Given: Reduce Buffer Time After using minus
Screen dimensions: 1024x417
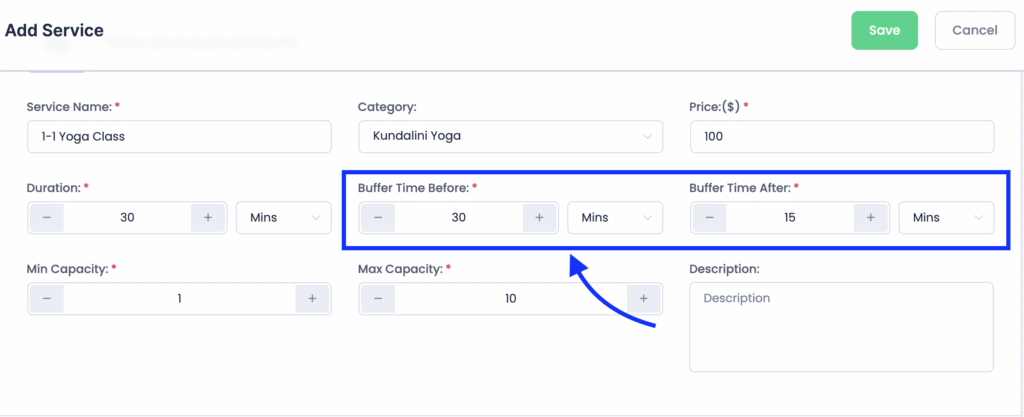Looking at the screenshot, I should [x=710, y=217].
